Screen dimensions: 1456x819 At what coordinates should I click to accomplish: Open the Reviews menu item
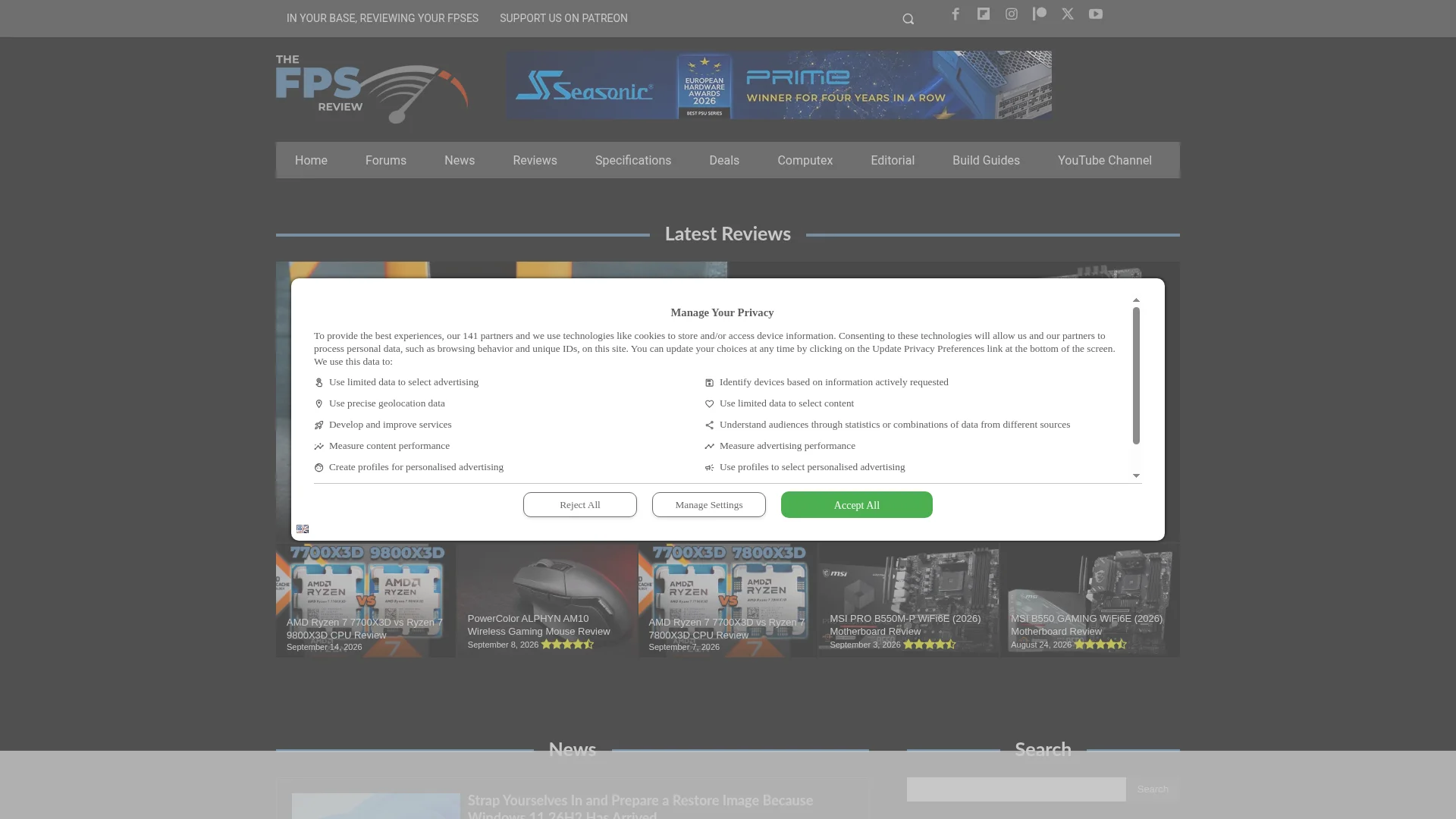click(x=535, y=161)
